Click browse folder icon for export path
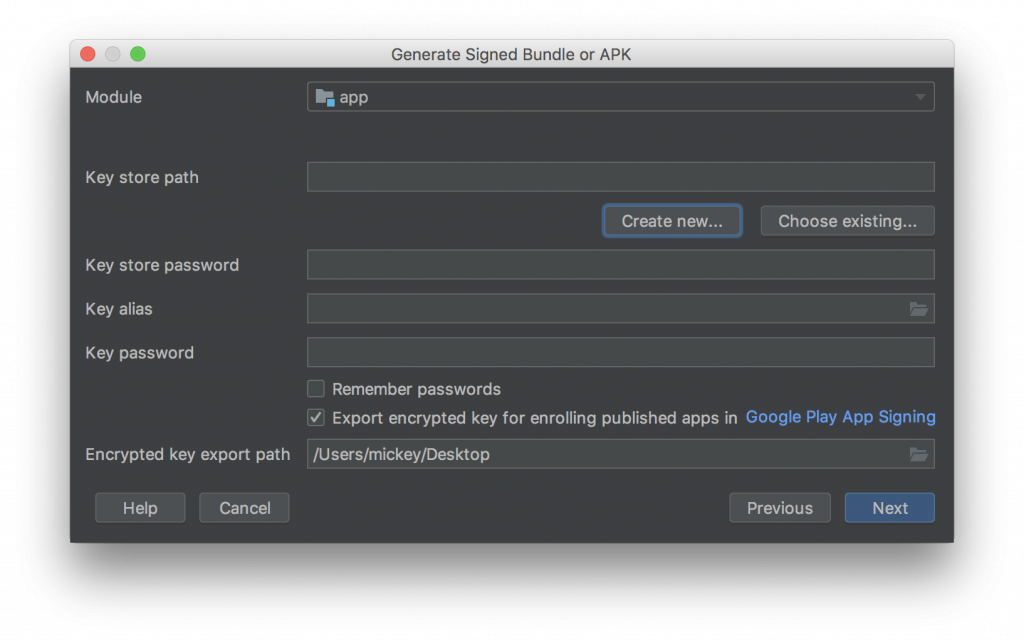1024x643 pixels. (918, 454)
